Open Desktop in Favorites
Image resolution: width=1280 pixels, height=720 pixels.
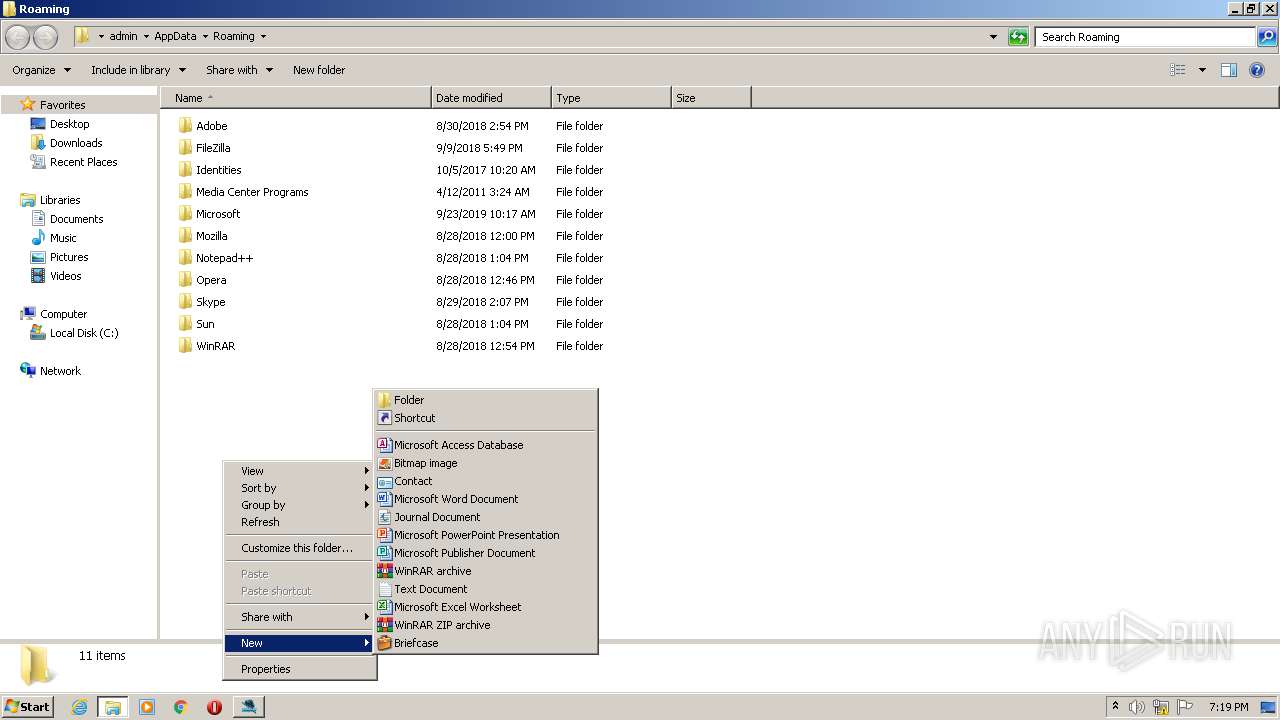click(69, 124)
